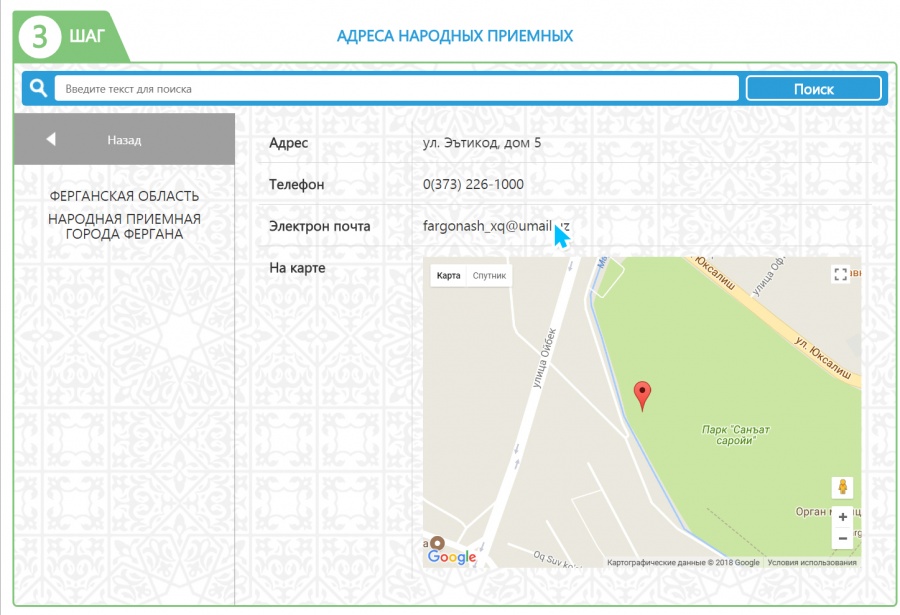Go back using the Назад button
This screenshot has height=615, width=900.
click(124, 139)
